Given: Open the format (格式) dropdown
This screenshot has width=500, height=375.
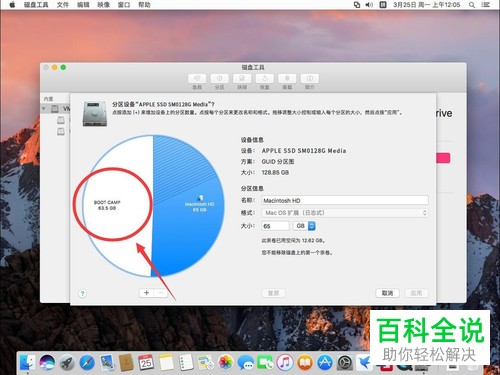Looking at the screenshot, I should click(x=345, y=213).
